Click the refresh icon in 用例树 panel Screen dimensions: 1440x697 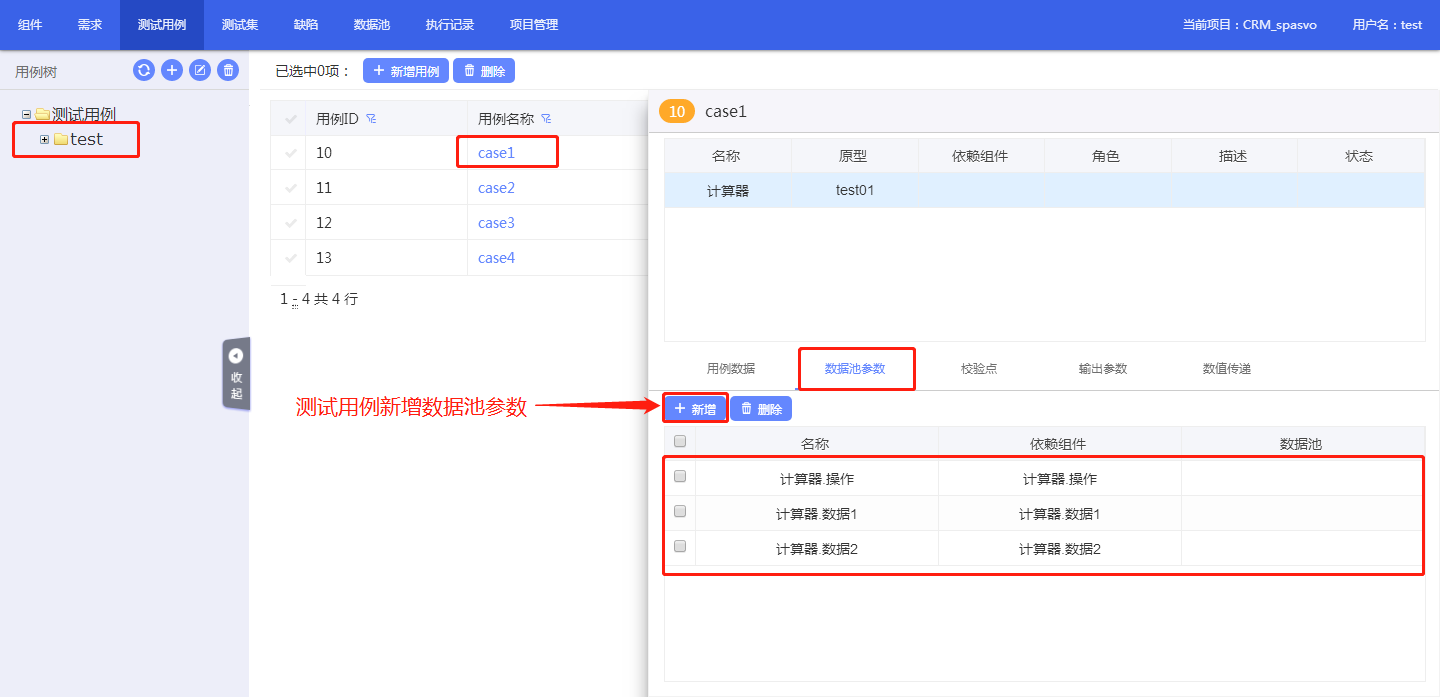tap(144, 70)
